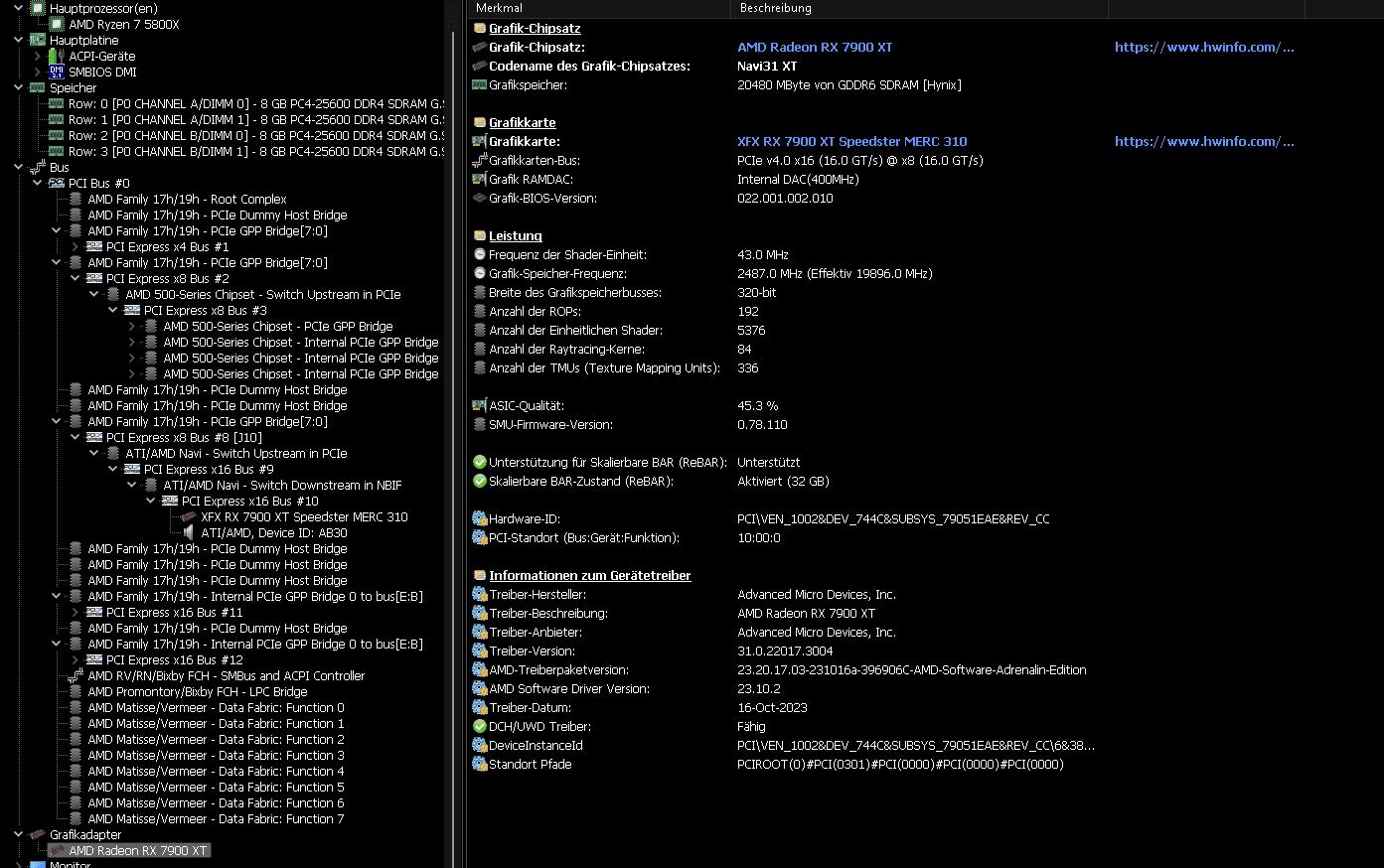Viewport: 1384px width, 868px height.
Task: Click the AMD Radeon RX 7900 XT adapter icon
Action: [57, 850]
